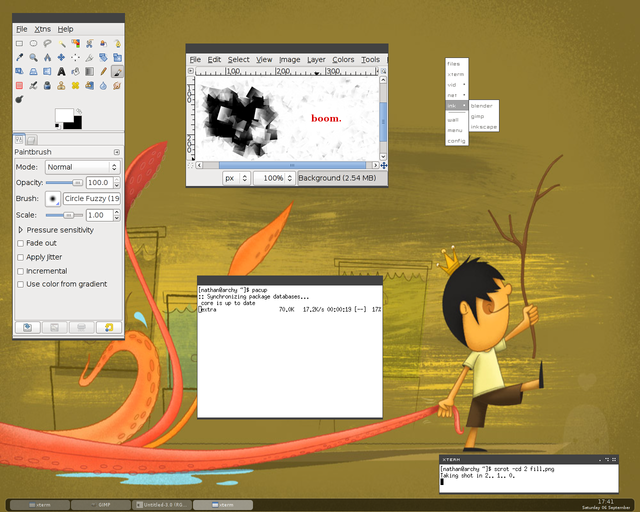640x512 pixels.
Task: Select the Paintbrush tool in toolbox
Action: point(118,72)
